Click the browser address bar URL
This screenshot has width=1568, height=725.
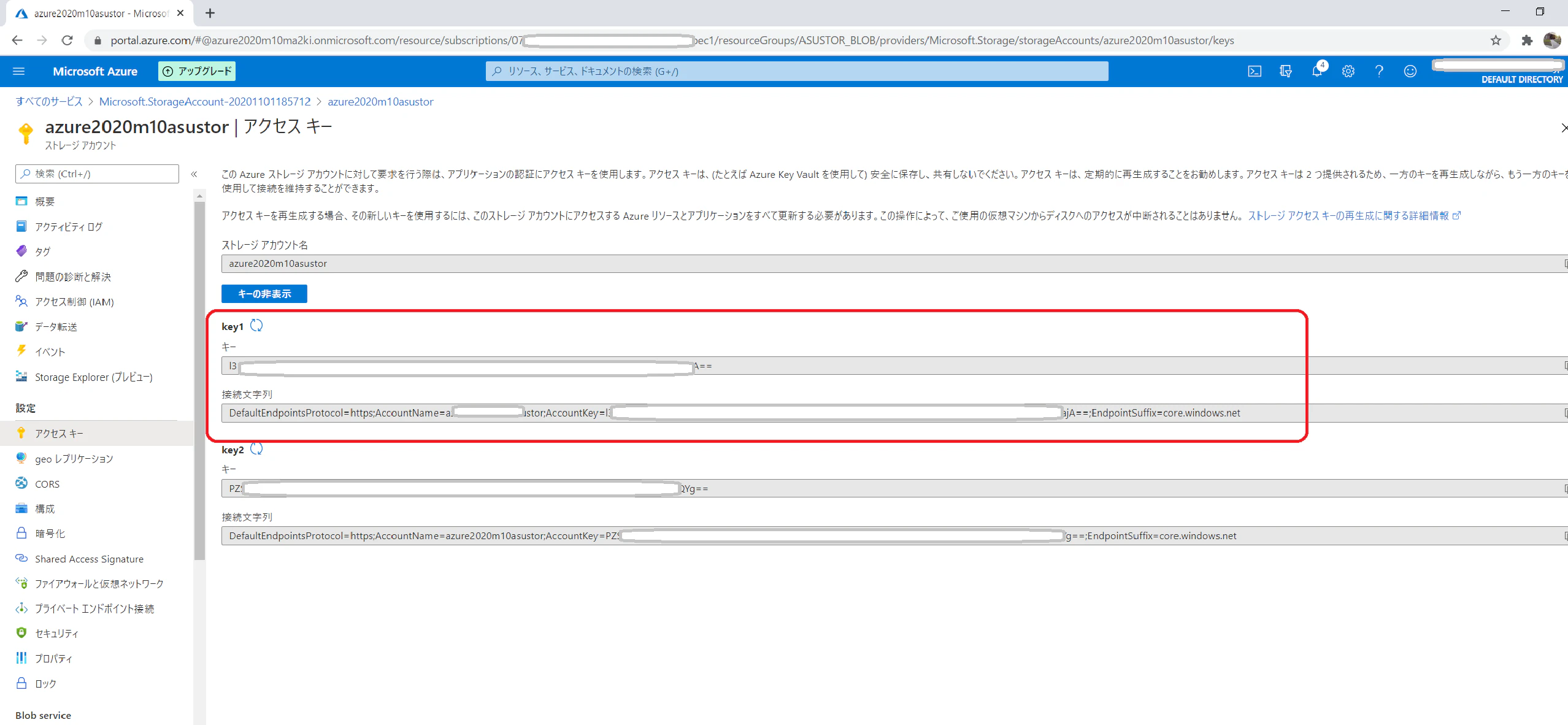click(x=672, y=40)
